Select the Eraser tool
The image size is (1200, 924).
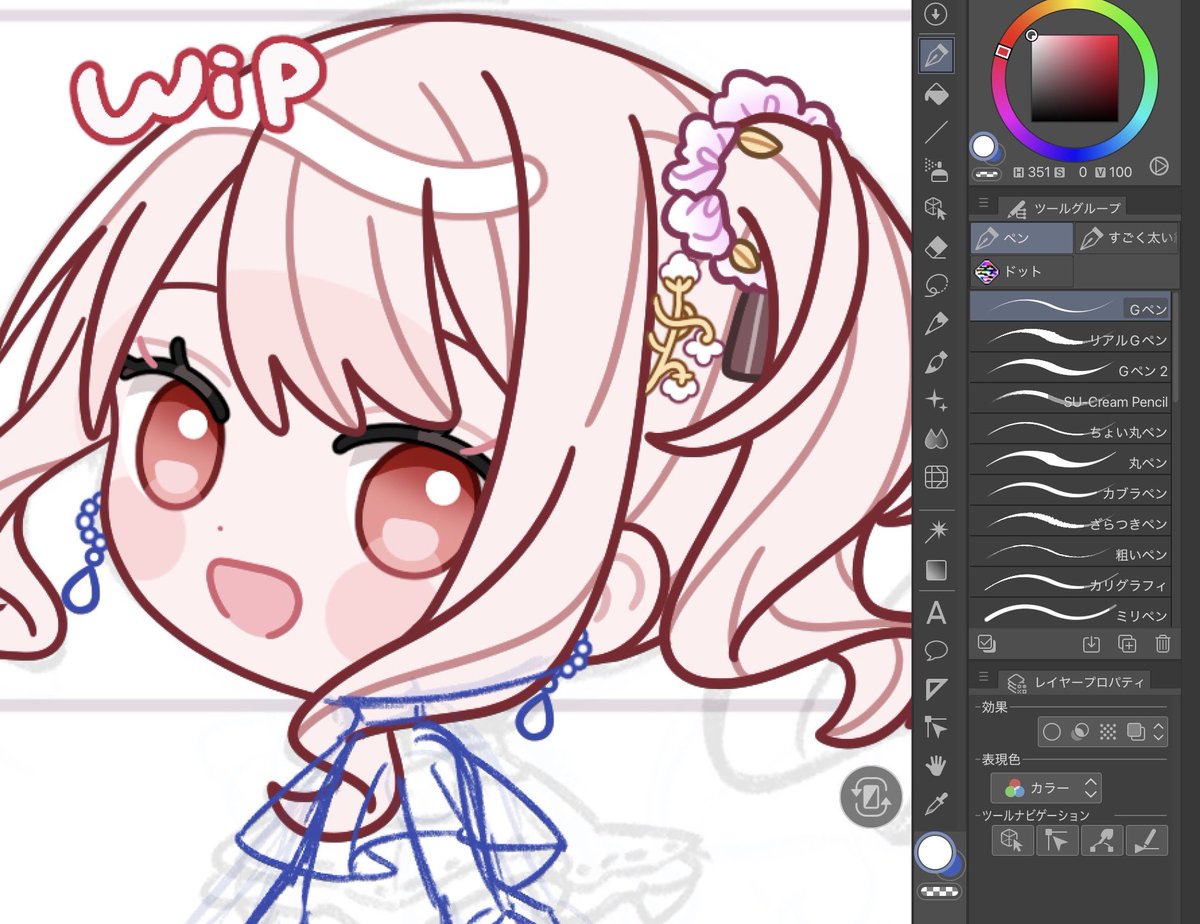point(936,246)
